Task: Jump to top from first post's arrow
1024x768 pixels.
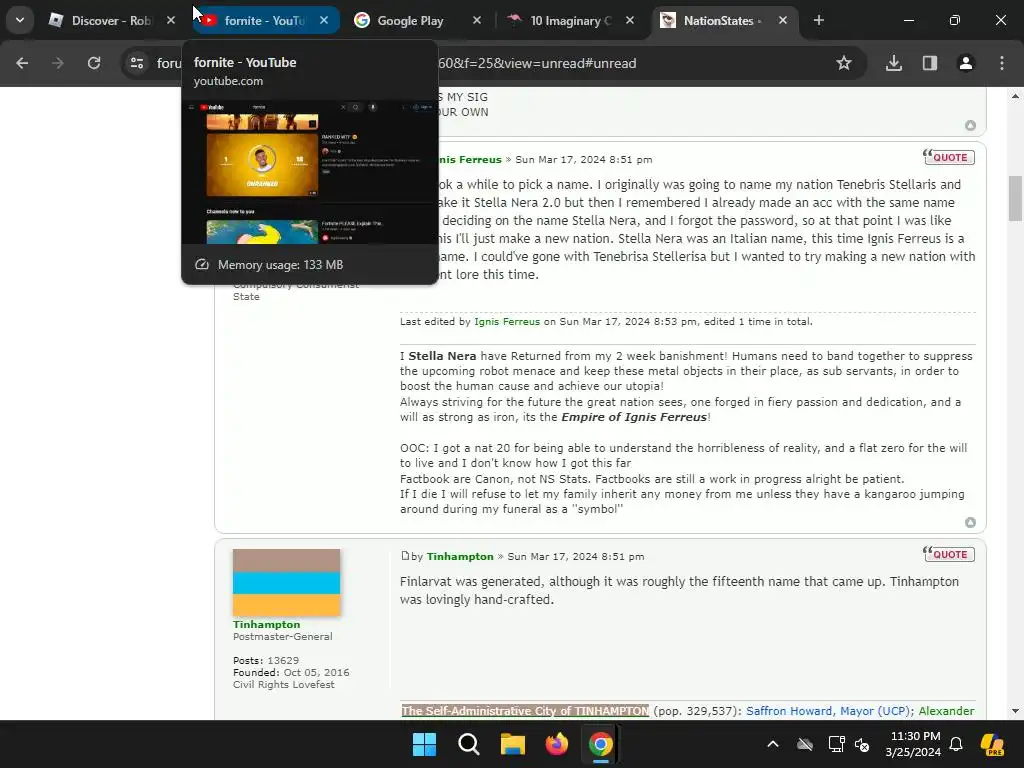Action: click(970, 125)
